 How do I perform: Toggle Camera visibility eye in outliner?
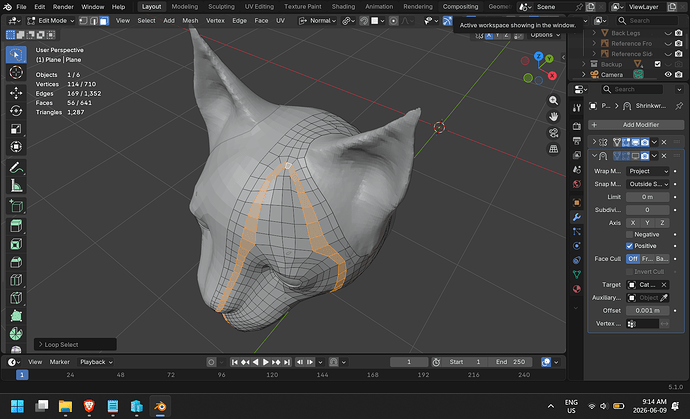click(668, 74)
